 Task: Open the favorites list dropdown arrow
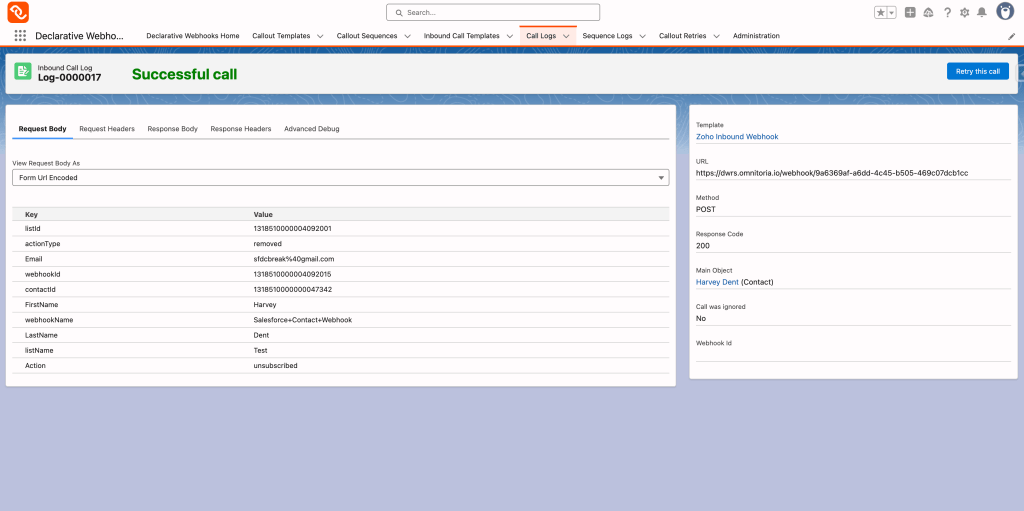pyautogui.click(x=891, y=12)
